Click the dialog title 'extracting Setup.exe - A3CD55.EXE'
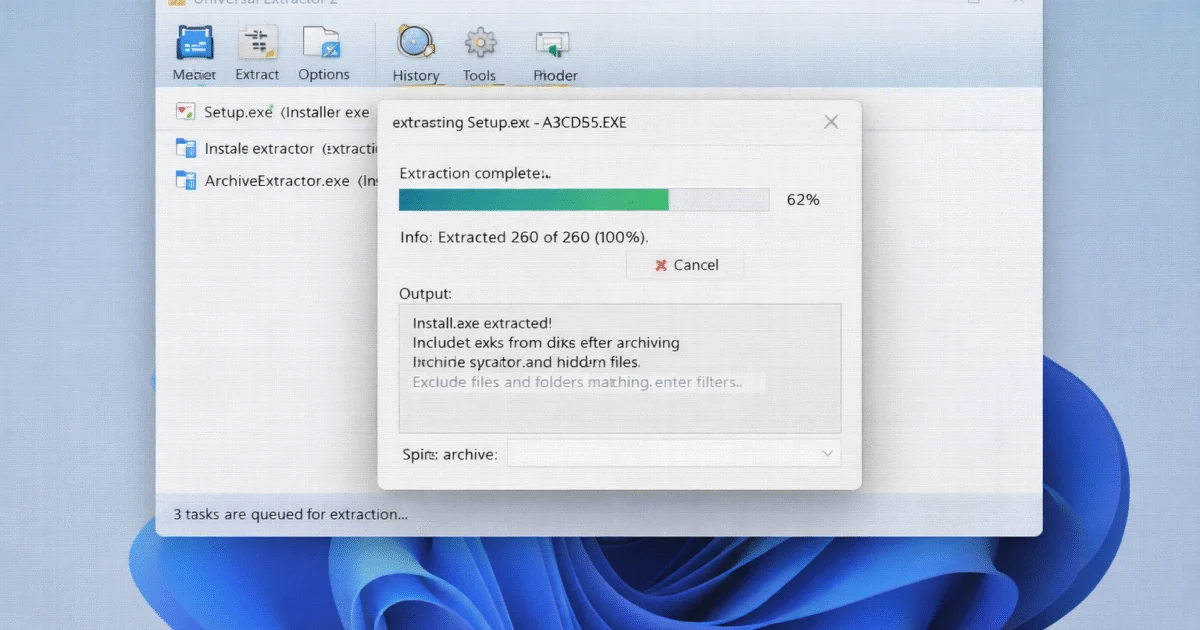The width and height of the screenshot is (1200, 630). [x=509, y=122]
